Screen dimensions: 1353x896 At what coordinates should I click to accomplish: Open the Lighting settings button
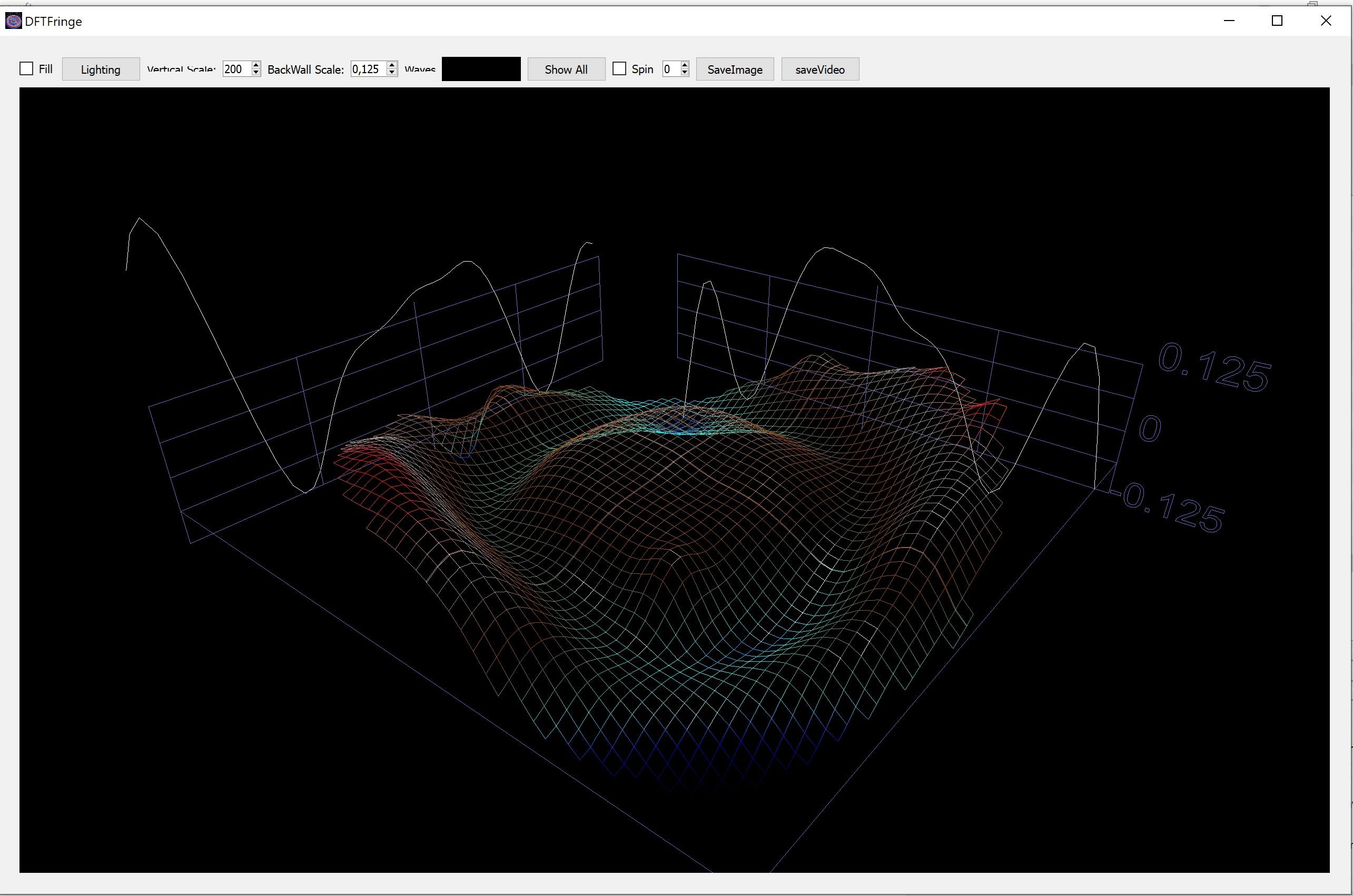pos(101,69)
